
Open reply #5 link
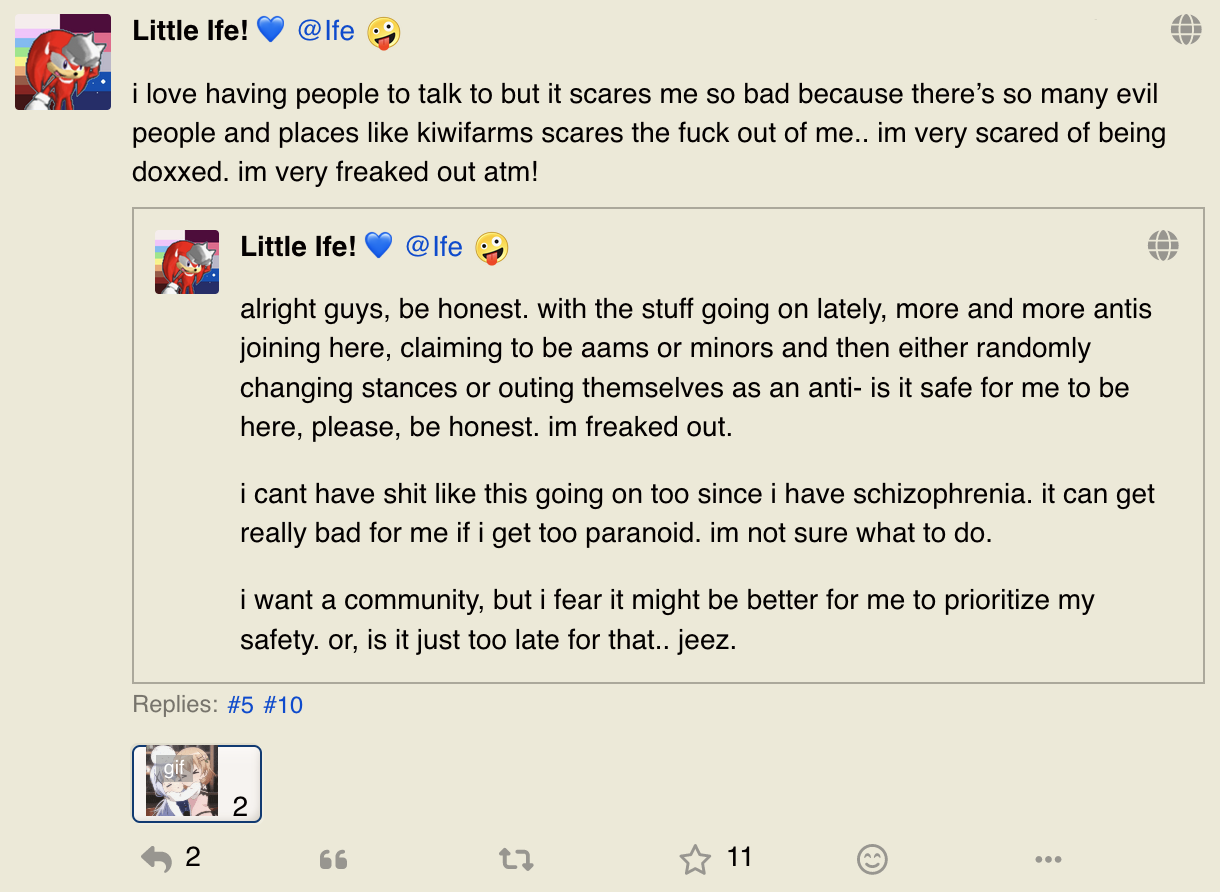(x=240, y=705)
